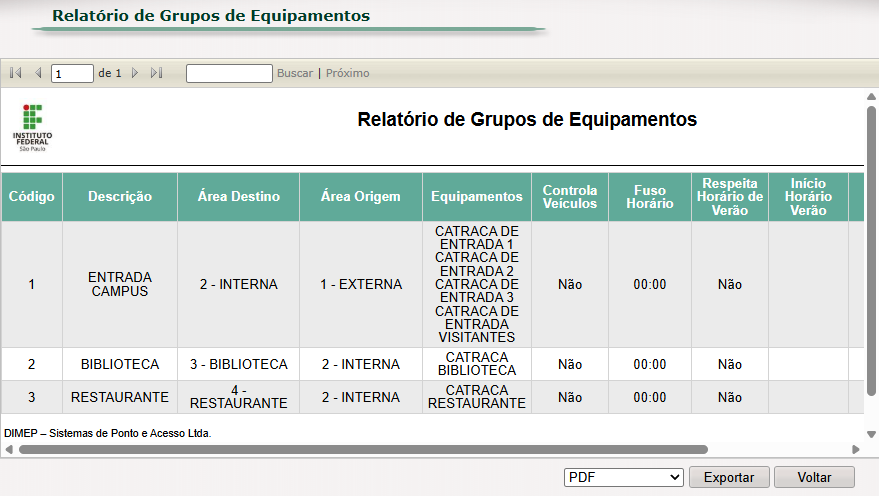This screenshot has height=496, width=879.
Task: Click the 00:00 value in ENTRADA CAMPUS row
Action: [650, 285]
